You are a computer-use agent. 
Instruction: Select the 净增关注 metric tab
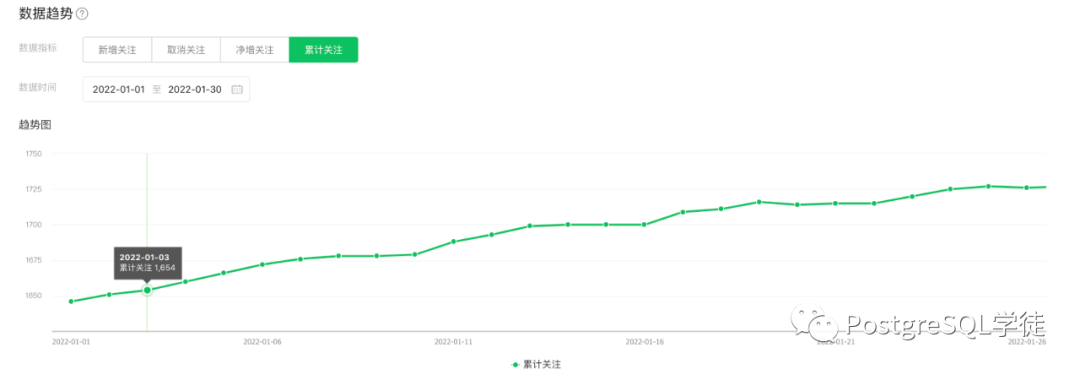tap(255, 50)
